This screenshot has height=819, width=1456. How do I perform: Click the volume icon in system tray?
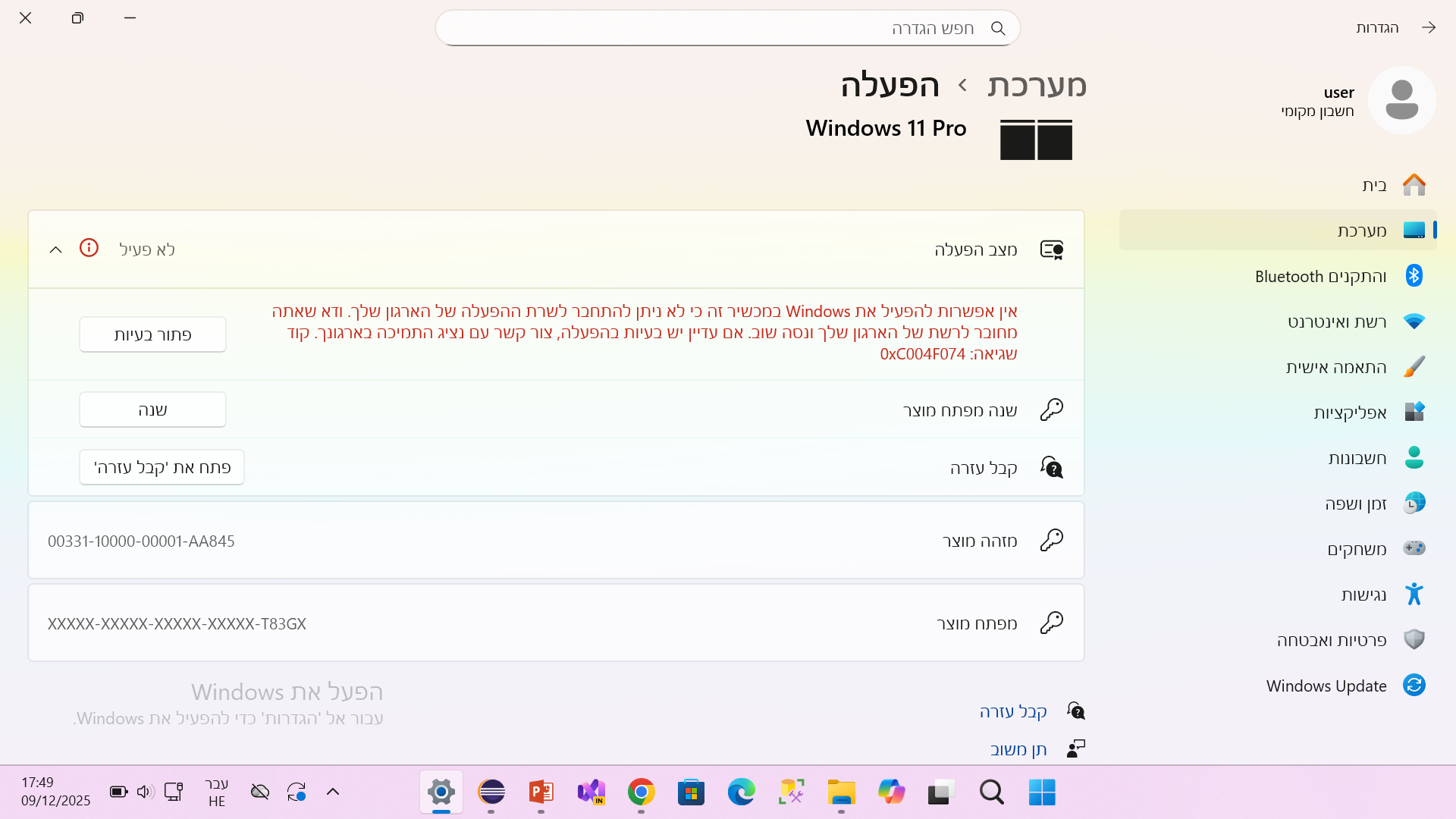coord(145,791)
